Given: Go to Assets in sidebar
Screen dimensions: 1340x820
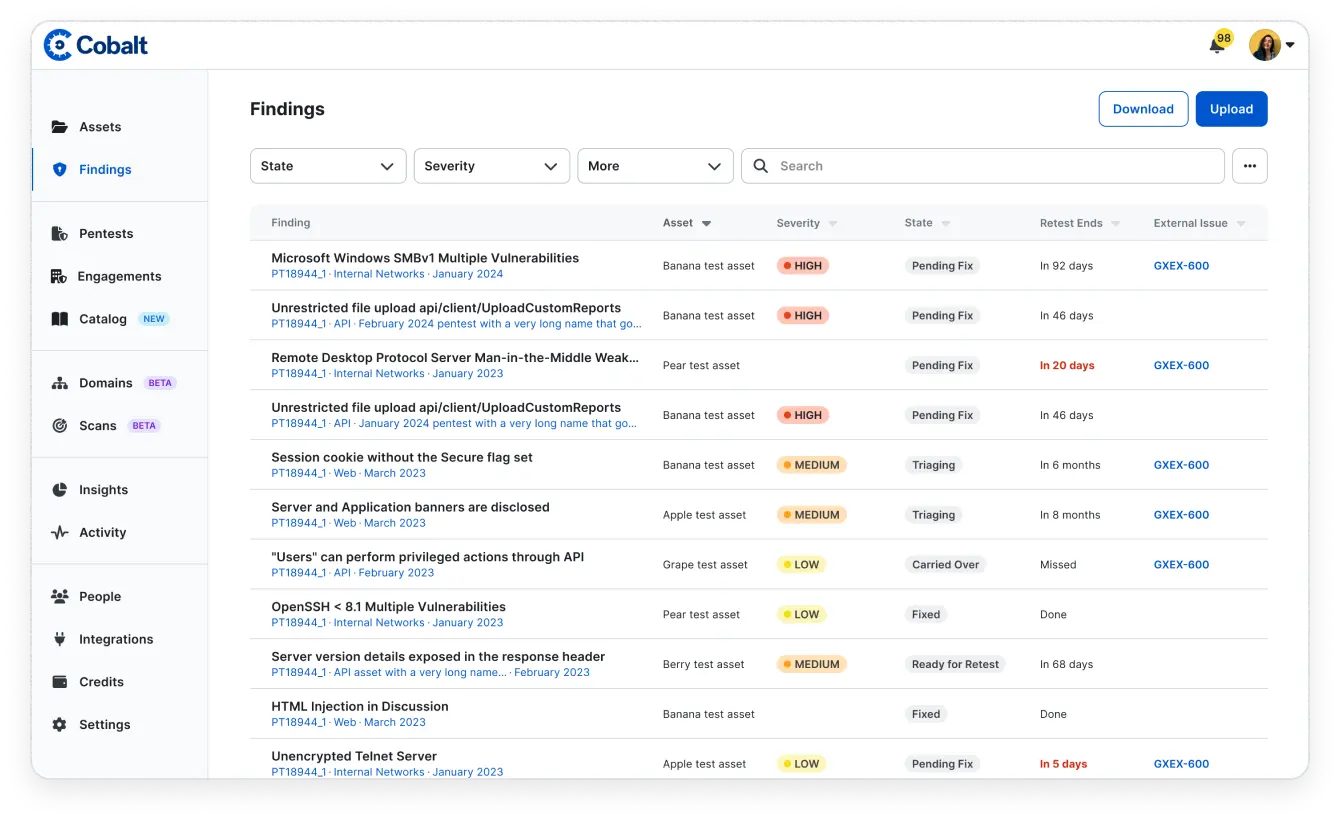Looking at the screenshot, I should [x=100, y=127].
